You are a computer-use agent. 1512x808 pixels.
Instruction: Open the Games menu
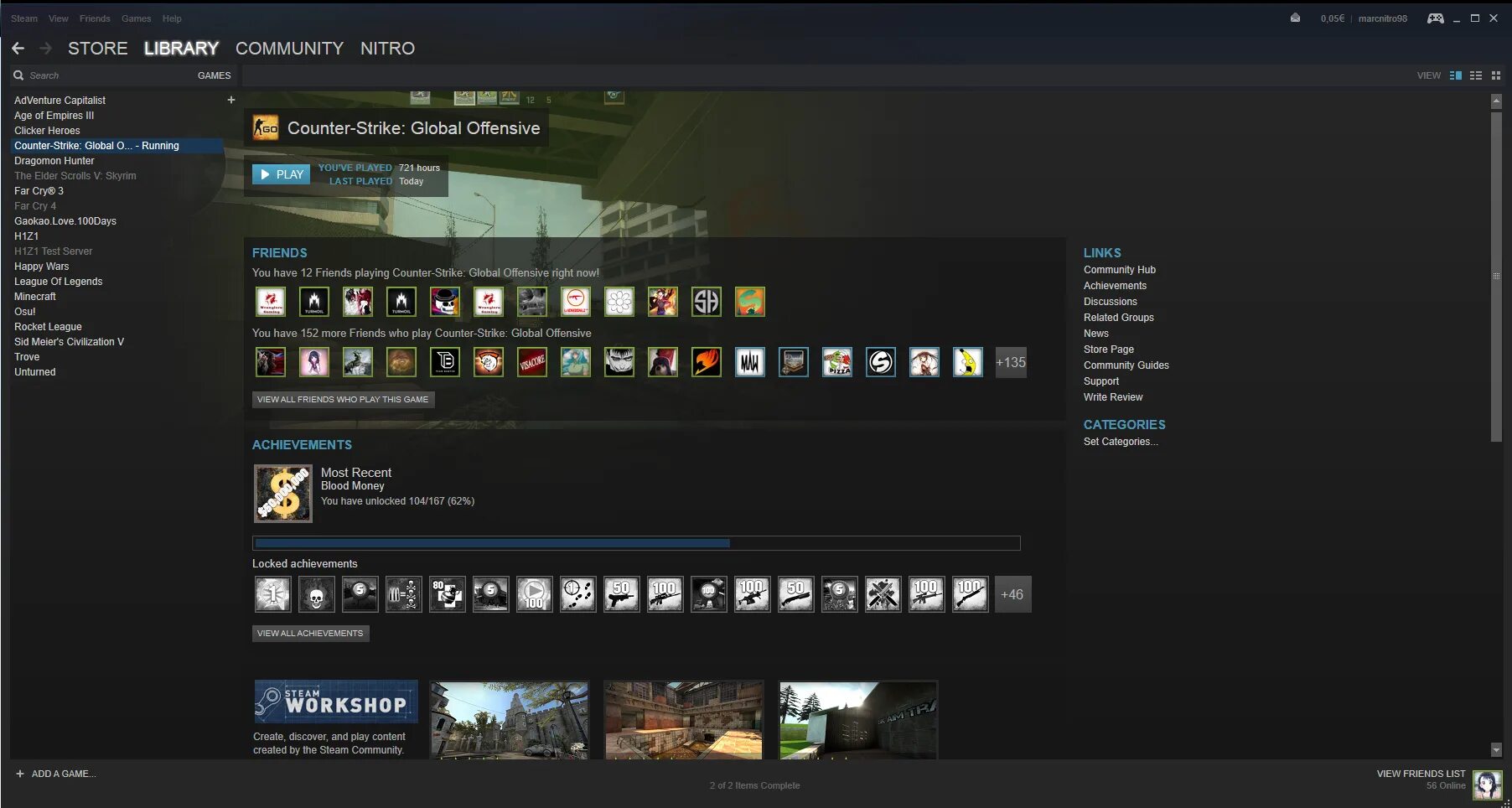click(137, 18)
